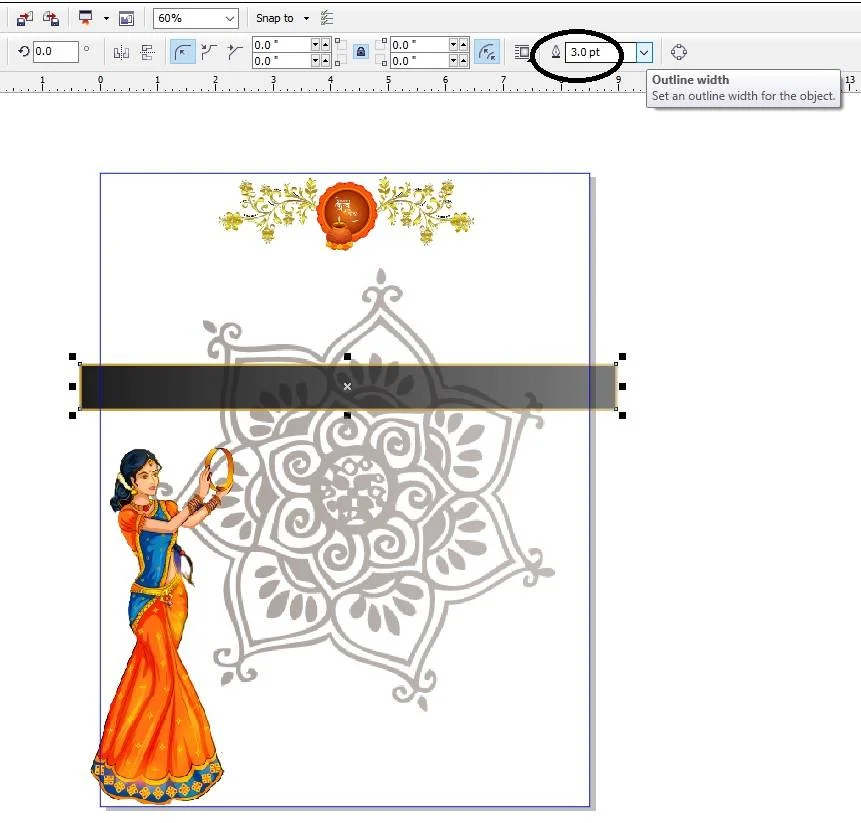Click the rotation angle arrow icon
Screen dimensions: 861x823
[24, 52]
